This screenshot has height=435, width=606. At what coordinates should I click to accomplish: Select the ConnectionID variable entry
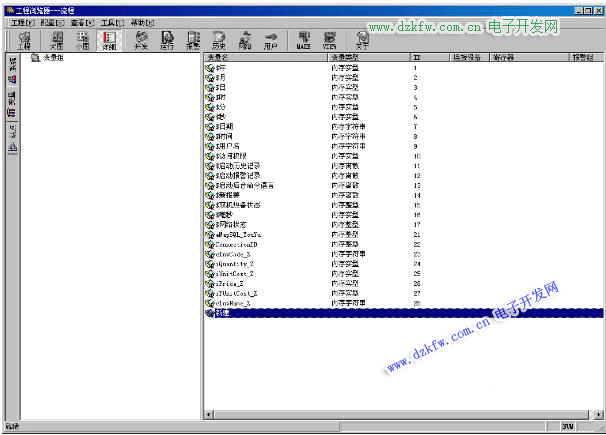[236, 243]
